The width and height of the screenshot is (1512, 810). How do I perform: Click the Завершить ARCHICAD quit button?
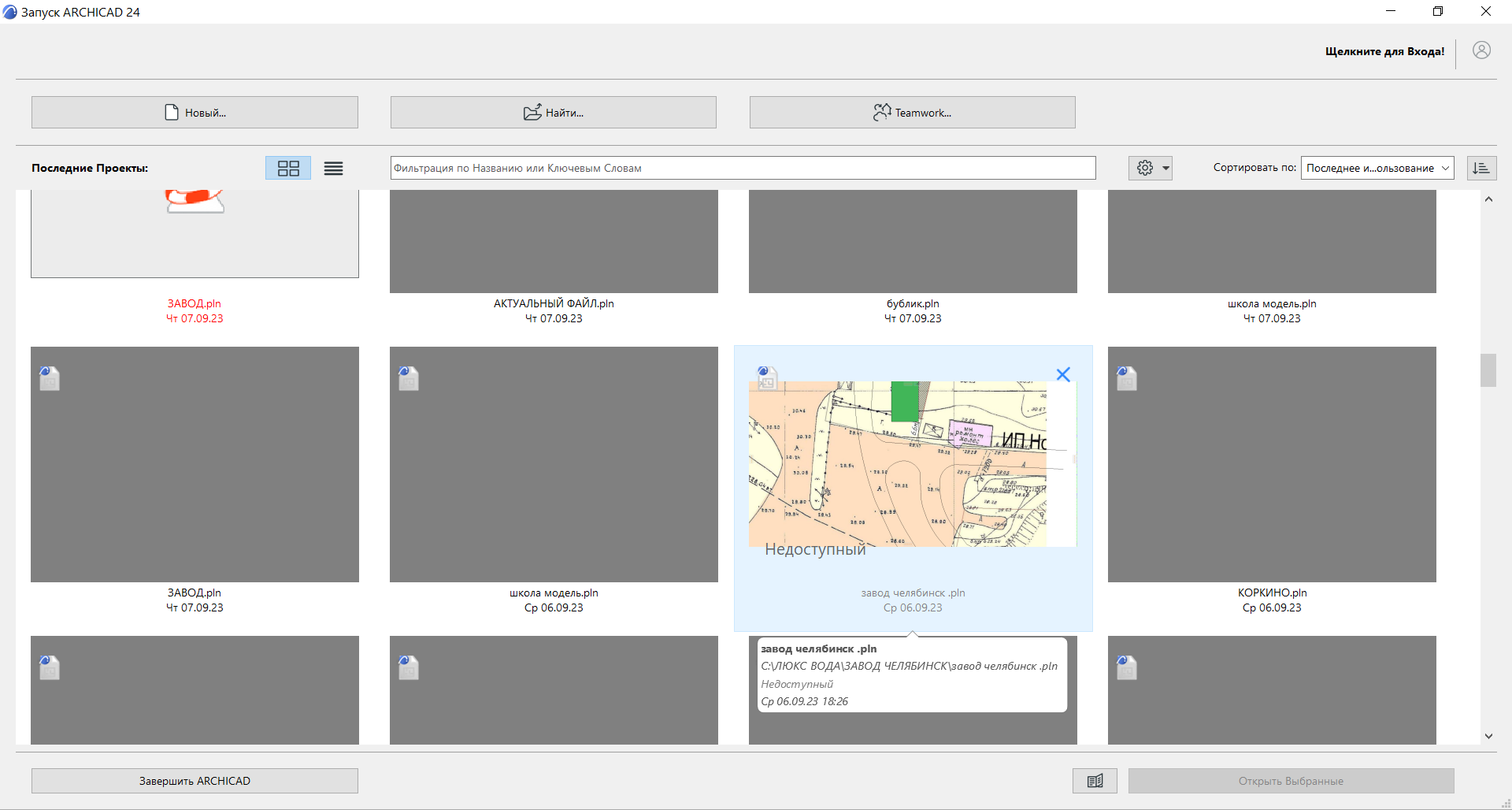[195, 781]
